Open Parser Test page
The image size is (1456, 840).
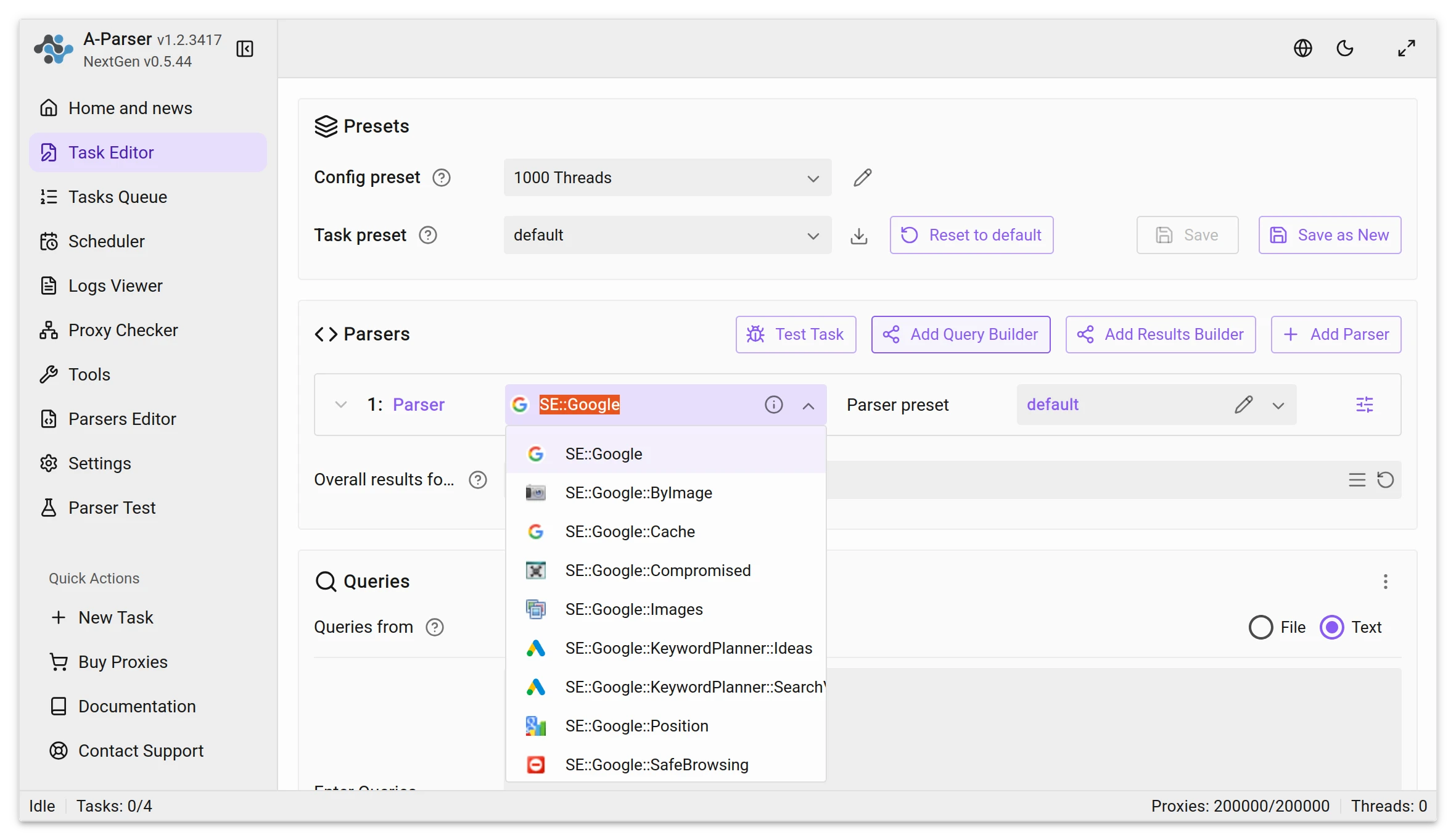pyautogui.click(x=148, y=508)
